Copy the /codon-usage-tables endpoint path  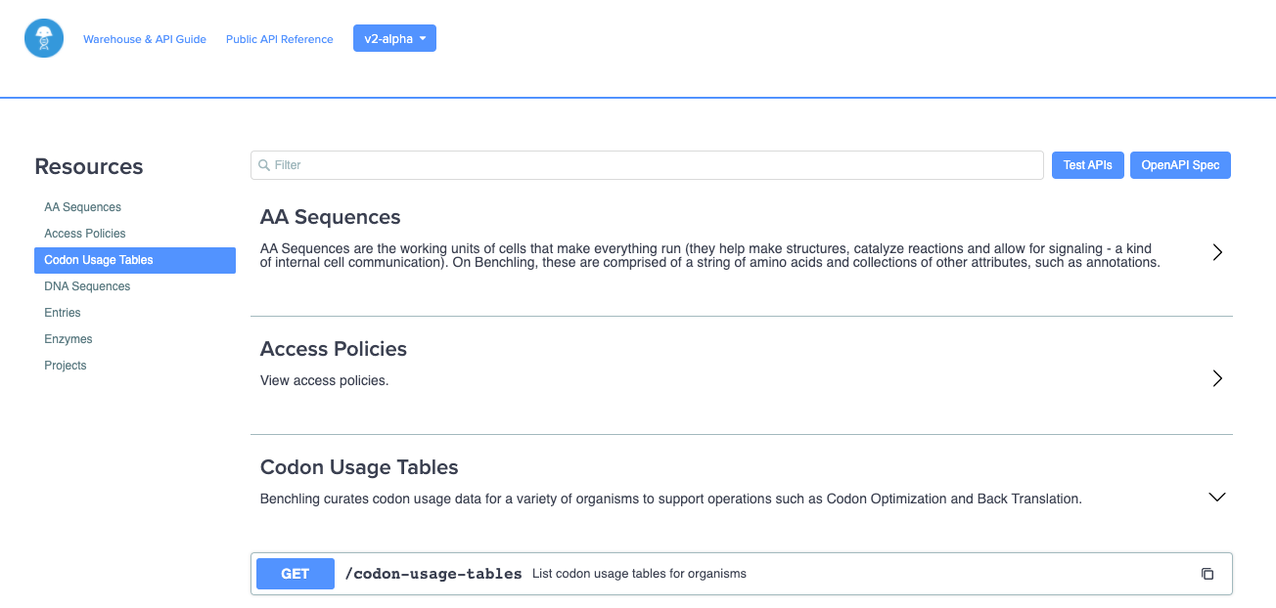coord(1207,574)
